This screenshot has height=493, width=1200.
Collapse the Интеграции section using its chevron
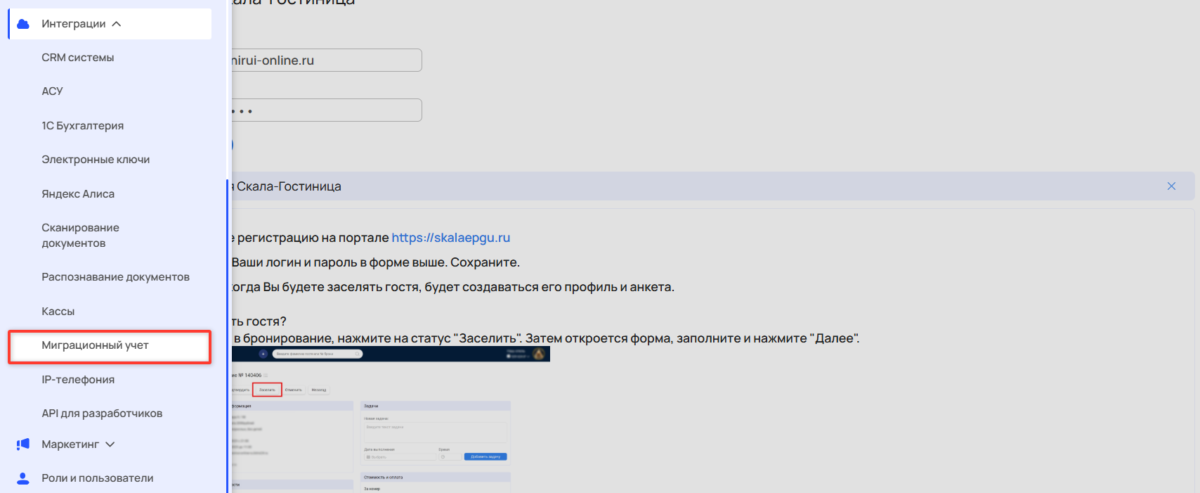[117, 24]
